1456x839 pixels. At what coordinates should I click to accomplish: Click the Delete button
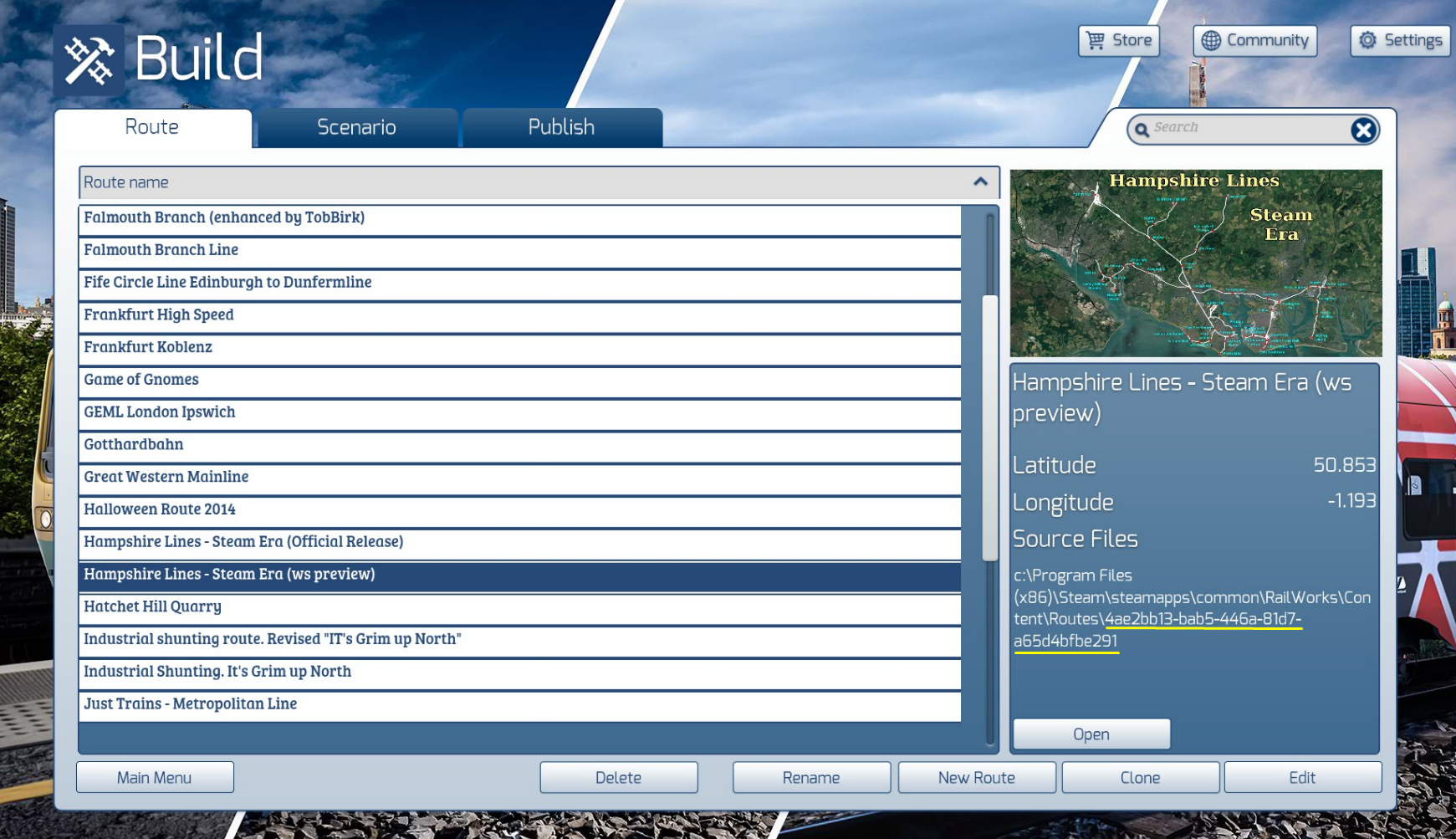[619, 777]
